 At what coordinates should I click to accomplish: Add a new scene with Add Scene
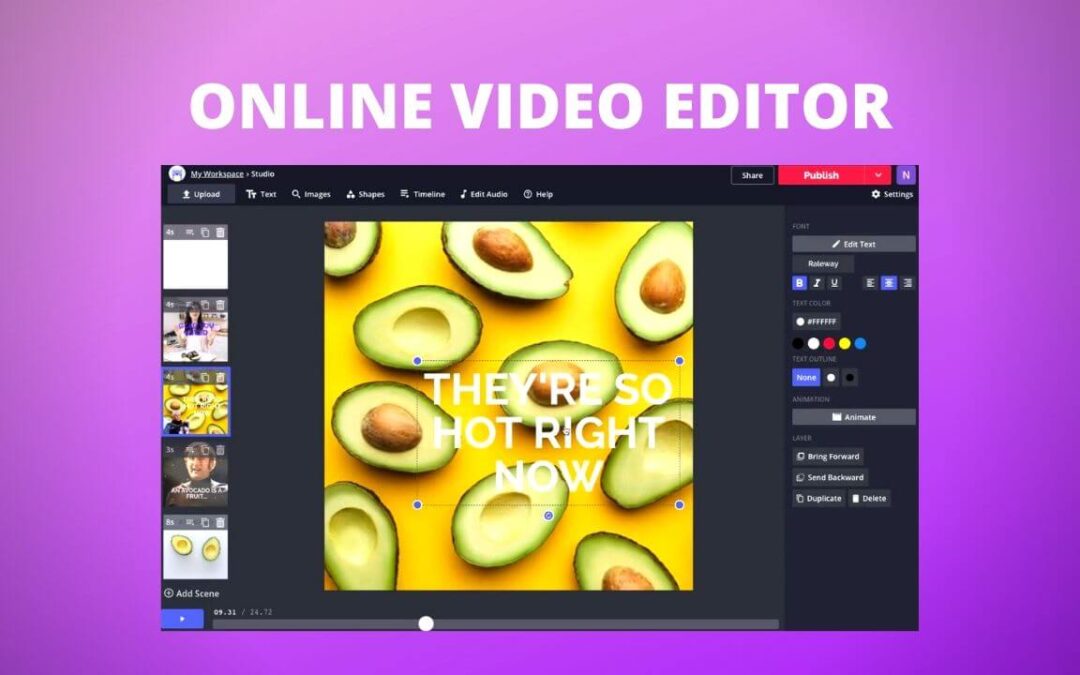tap(195, 593)
